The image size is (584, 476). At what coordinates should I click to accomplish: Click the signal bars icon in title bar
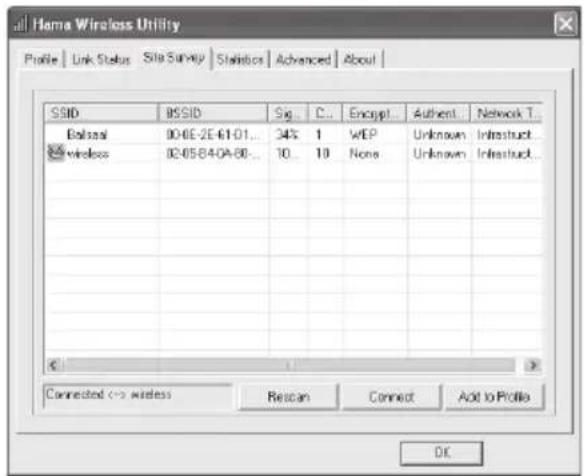pyautogui.click(x=20, y=24)
